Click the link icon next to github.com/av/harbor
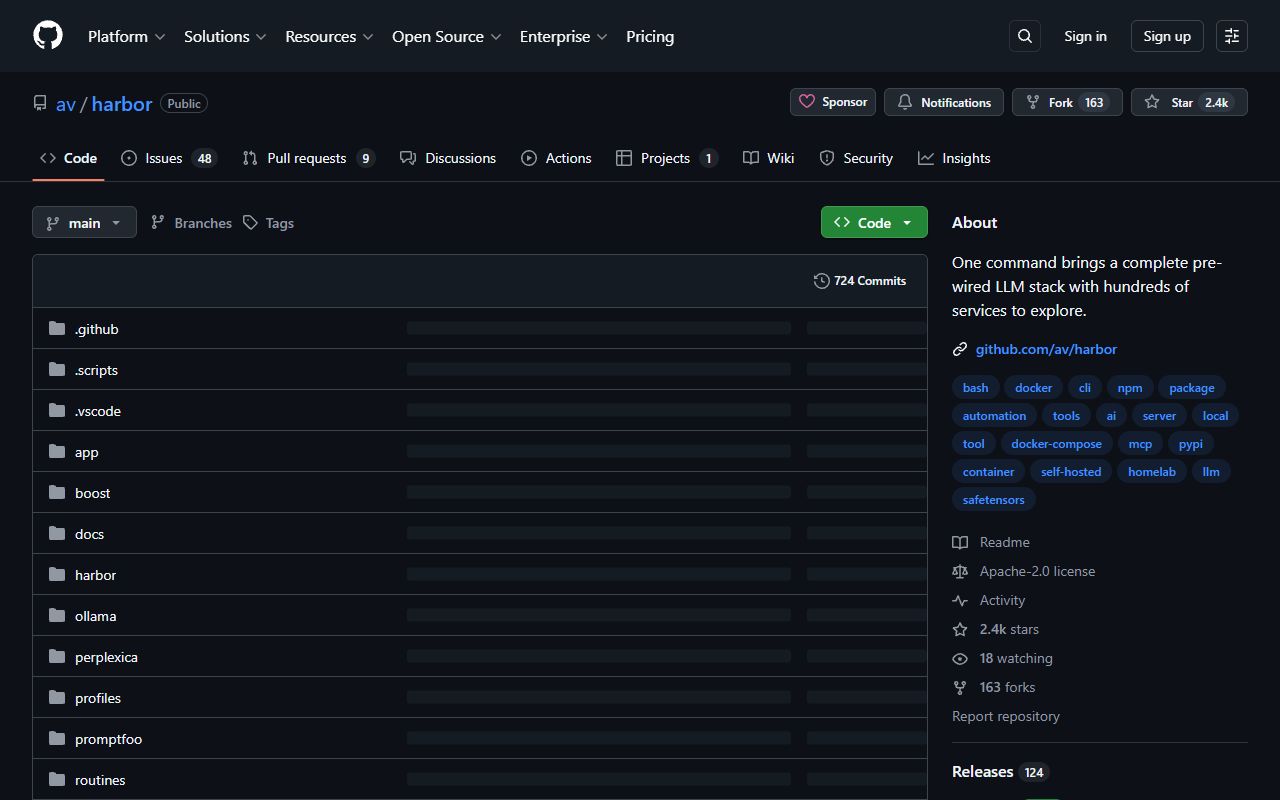Image resolution: width=1280 pixels, height=800 pixels. tap(960, 349)
